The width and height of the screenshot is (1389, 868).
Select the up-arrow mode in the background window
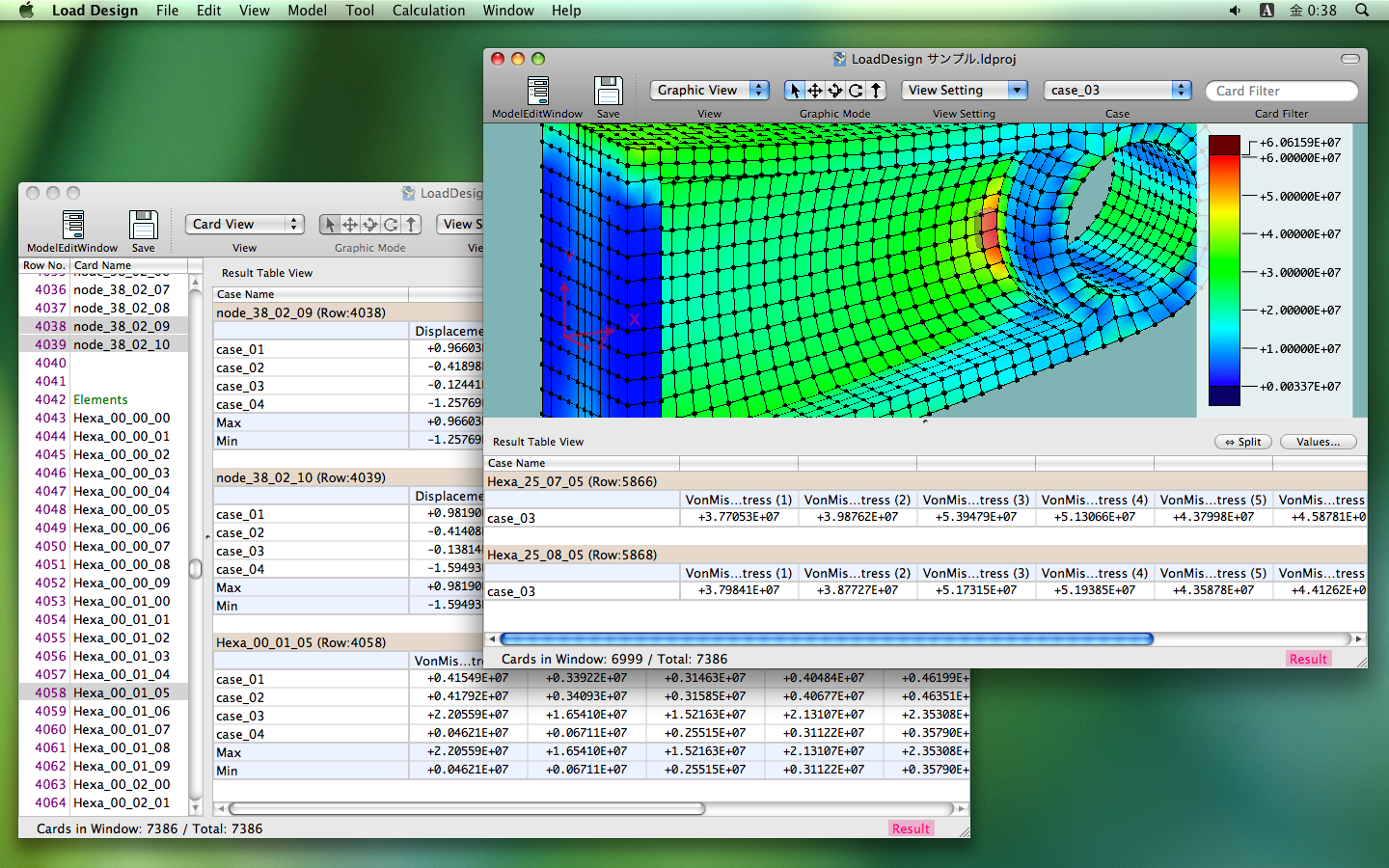pos(411,224)
